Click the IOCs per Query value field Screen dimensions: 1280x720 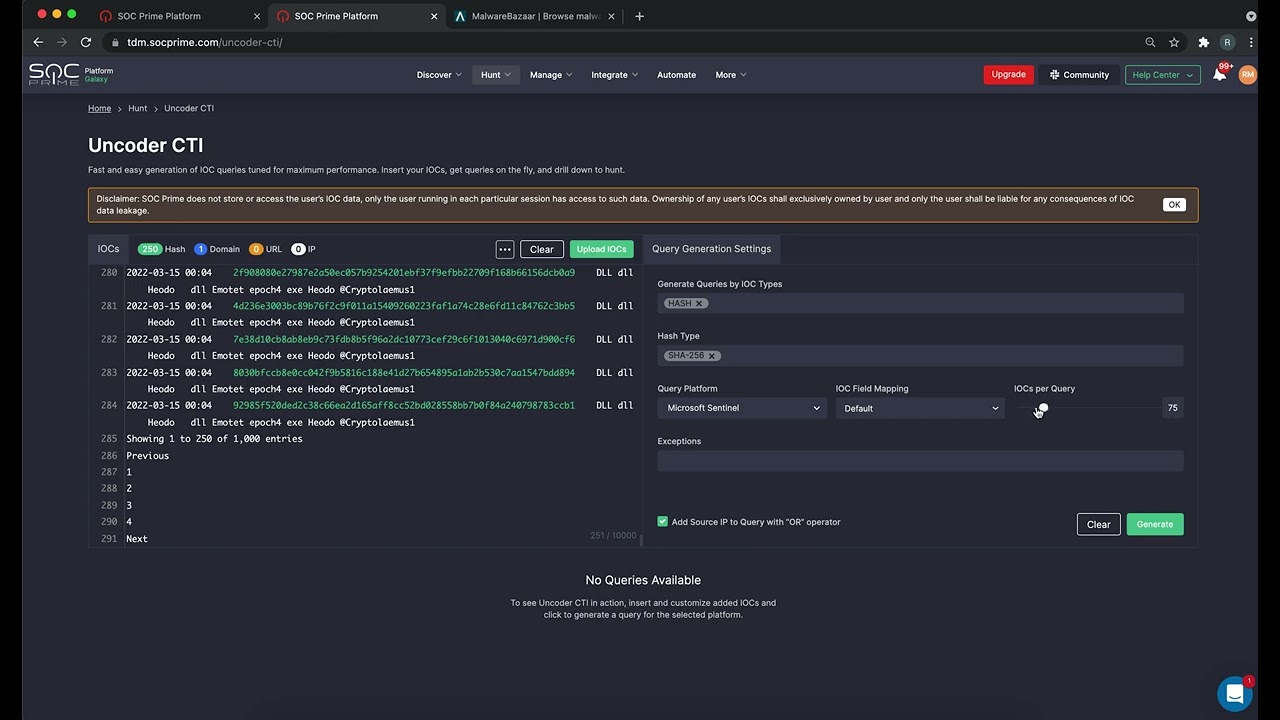click(1172, 408)
